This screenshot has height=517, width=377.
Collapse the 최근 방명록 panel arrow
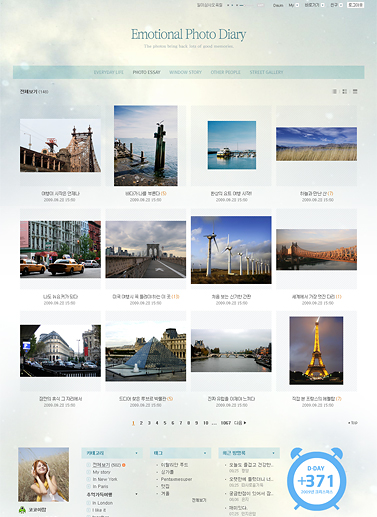pyautogui.click(x=273, y=453)
